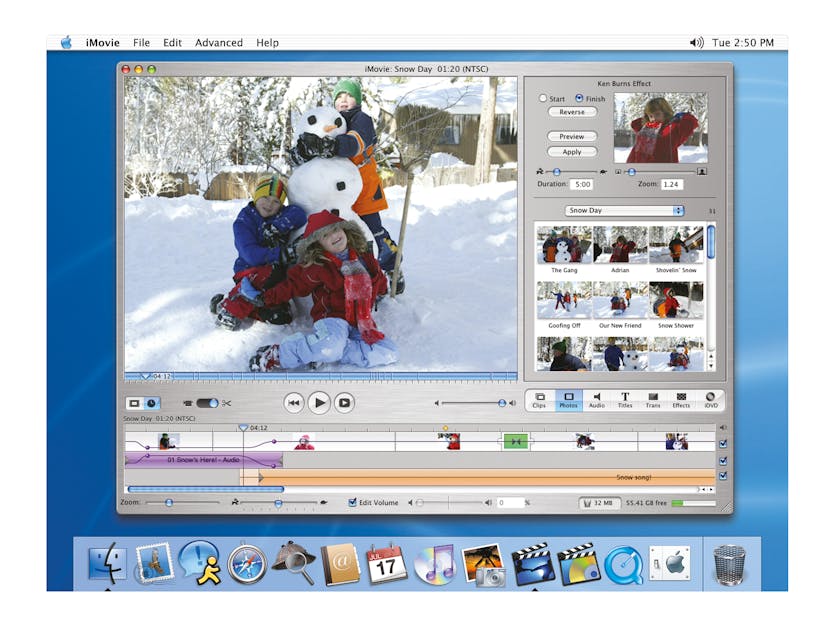The image size is (835, 626).
Task: Open the Clips pane
Action: tap(539, 400)
